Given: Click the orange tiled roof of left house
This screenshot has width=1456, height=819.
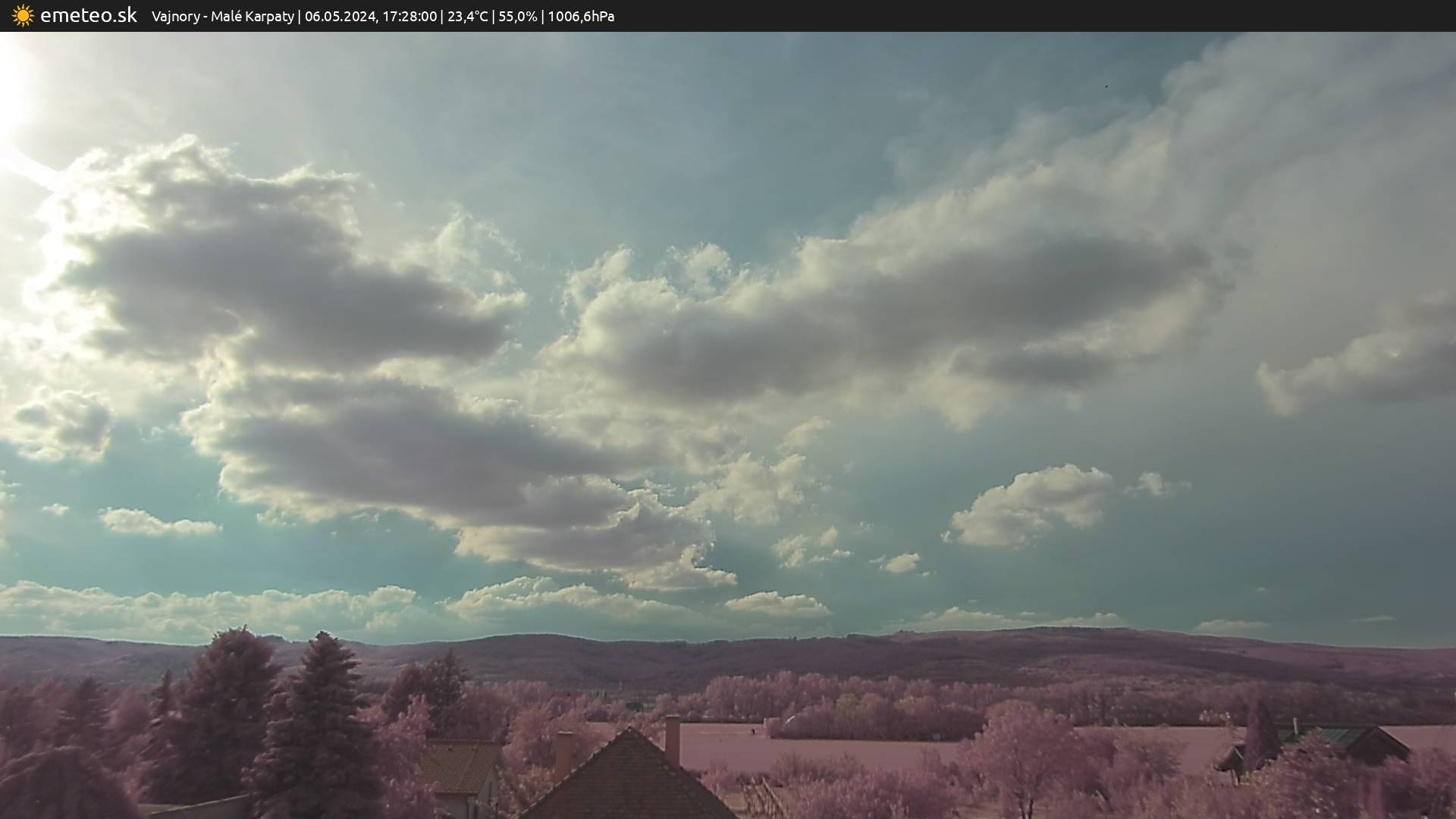Looking at the screenshot, I should (459, 766).
